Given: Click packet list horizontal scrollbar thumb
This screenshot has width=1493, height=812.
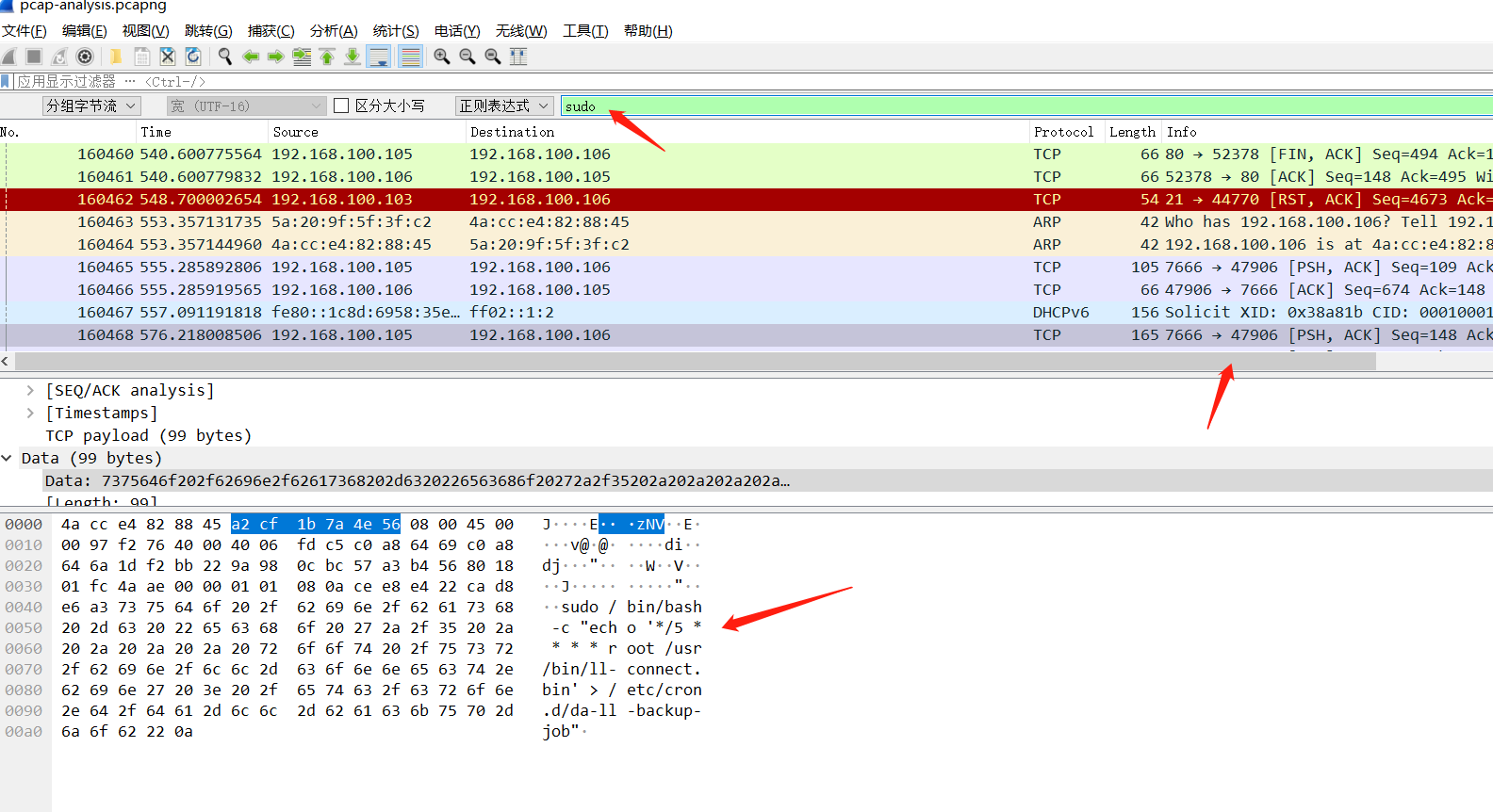Looking at the screenshot, I should [x=695, y=361].
